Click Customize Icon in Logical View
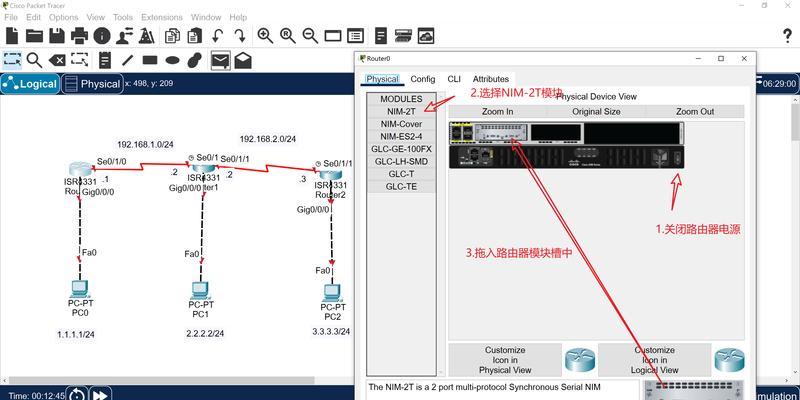 point(655,360)
